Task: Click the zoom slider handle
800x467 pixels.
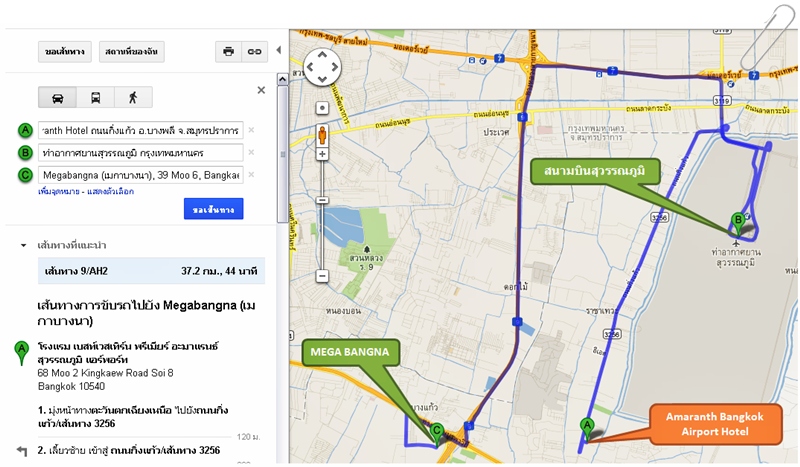Action: [x=322, y=200]
